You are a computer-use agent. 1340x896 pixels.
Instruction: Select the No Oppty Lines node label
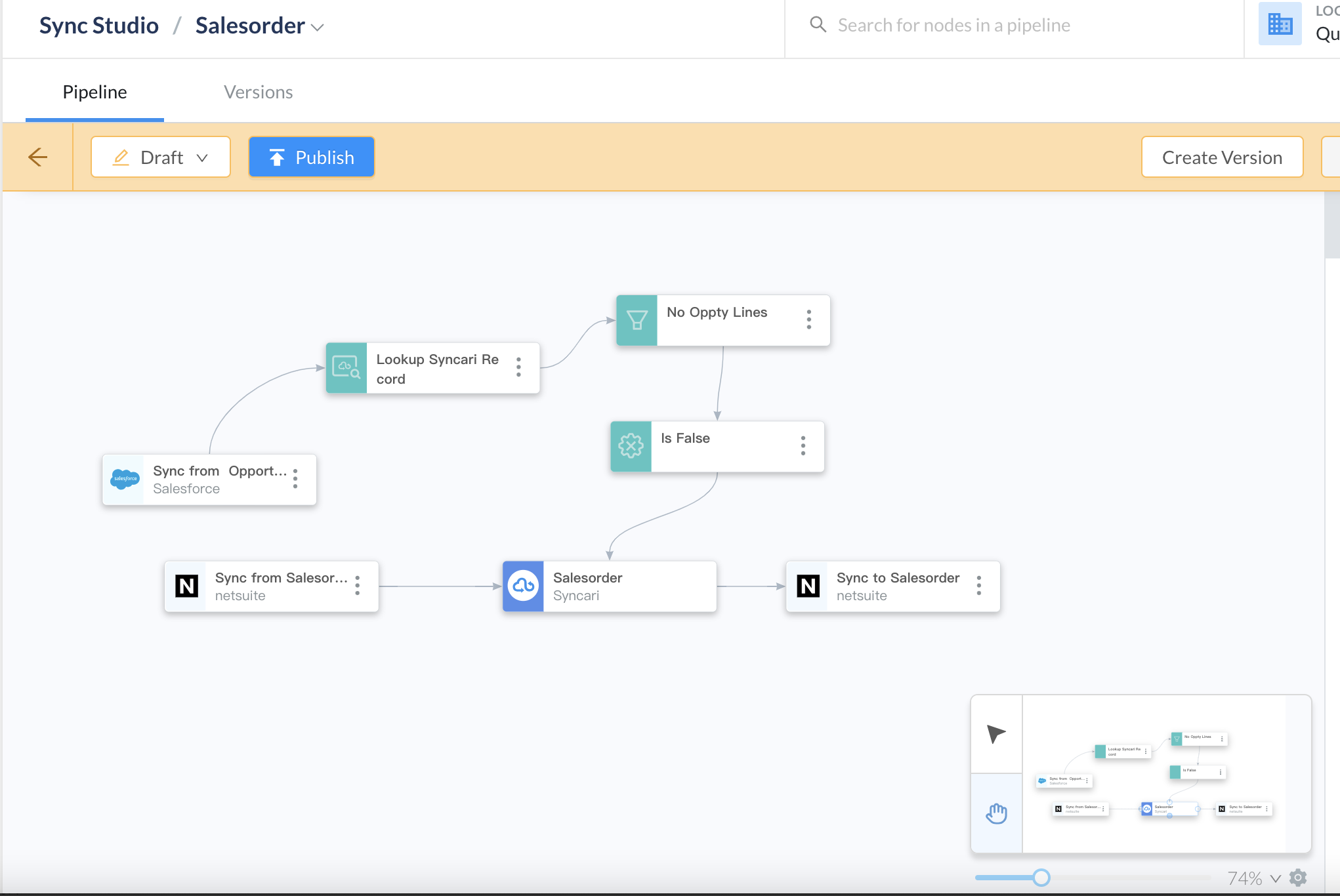point(717,312)
